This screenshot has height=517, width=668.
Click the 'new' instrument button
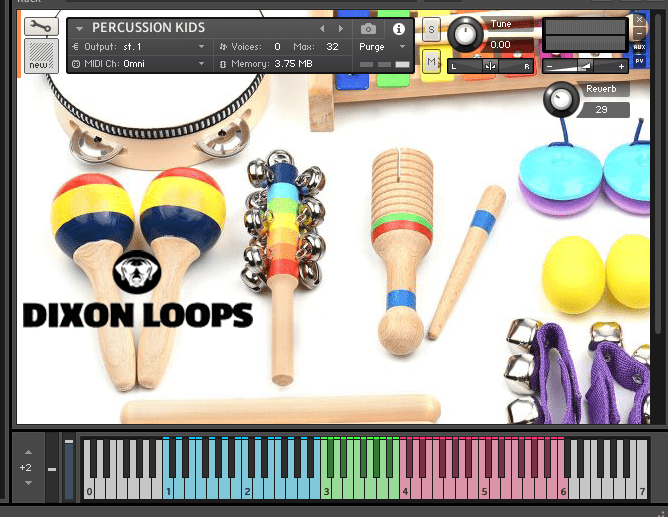(39, 57)
